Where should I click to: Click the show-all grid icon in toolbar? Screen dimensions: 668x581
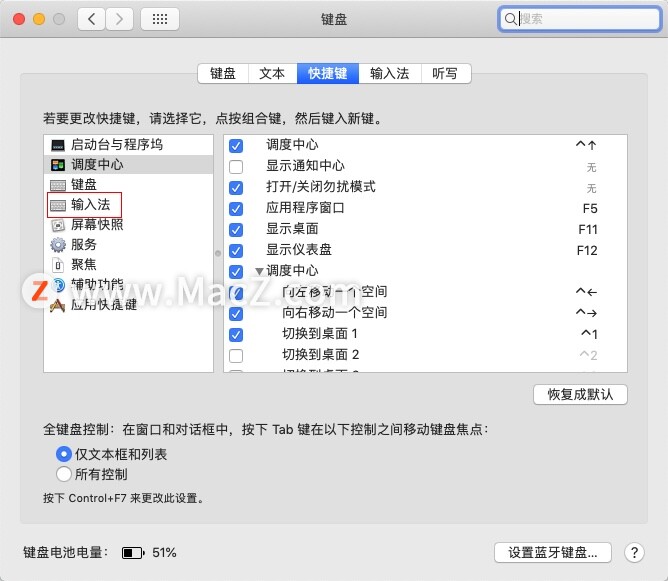160,19
